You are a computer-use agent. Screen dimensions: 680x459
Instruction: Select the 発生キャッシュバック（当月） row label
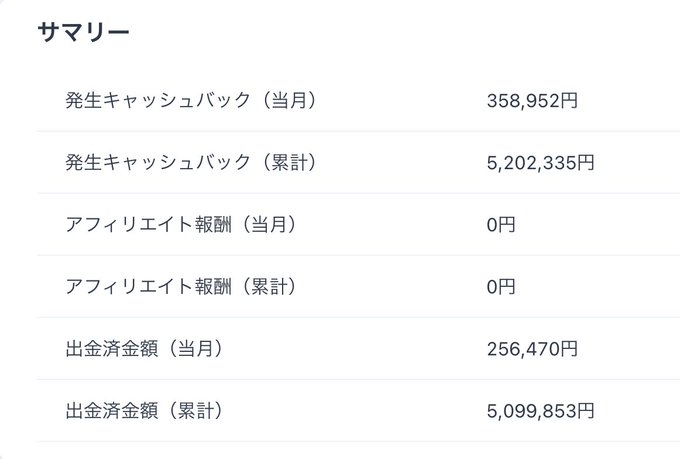190,100
